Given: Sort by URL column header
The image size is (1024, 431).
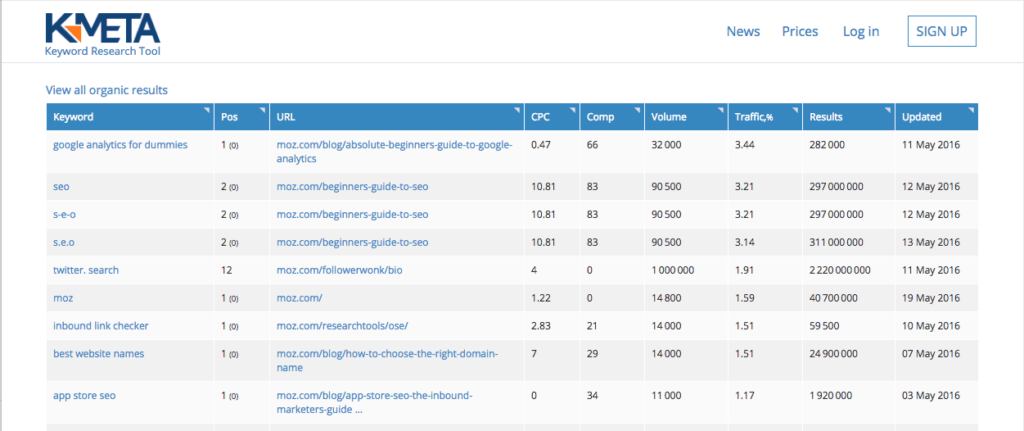Looking at the screenshot, I should (397, 117).
